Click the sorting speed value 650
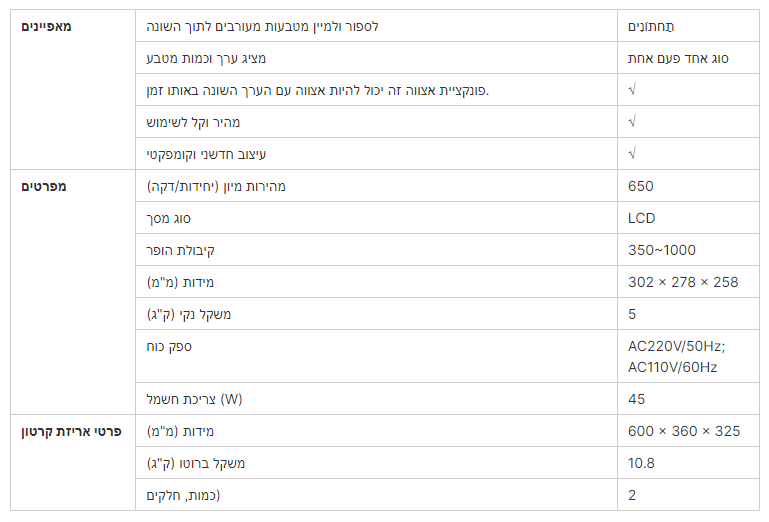 [641, 186]
